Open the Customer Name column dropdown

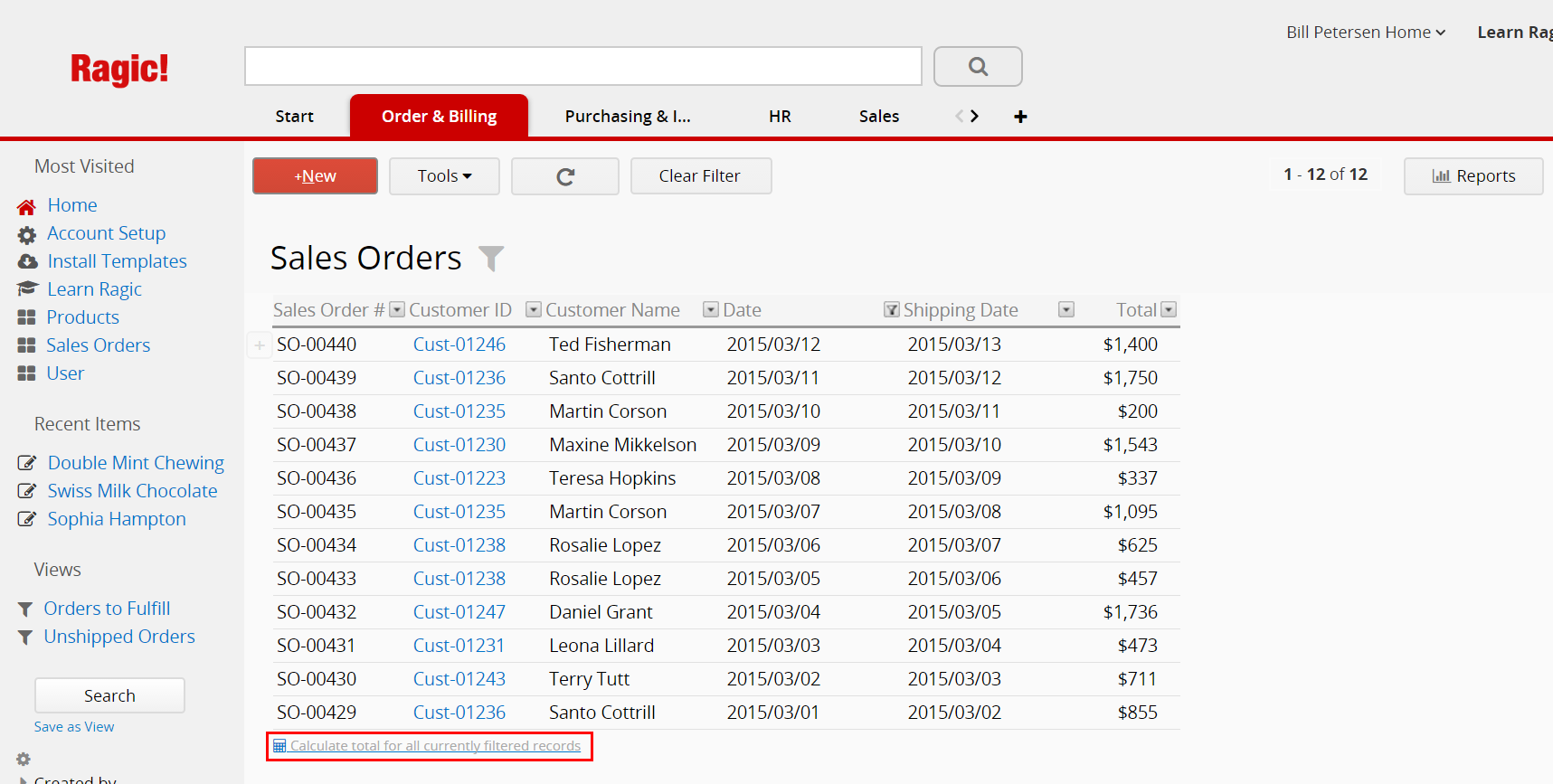(711, 310)
